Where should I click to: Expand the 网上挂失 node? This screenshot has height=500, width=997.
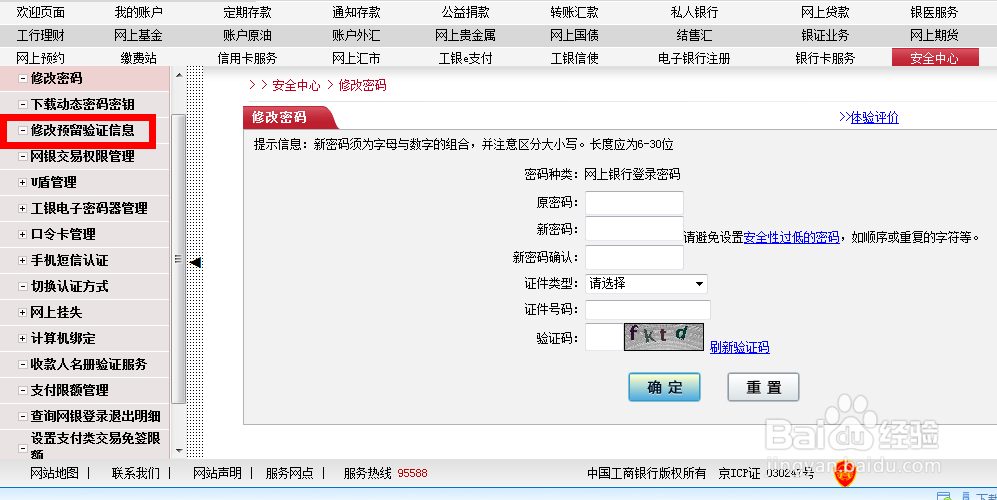tap(22, 313)
